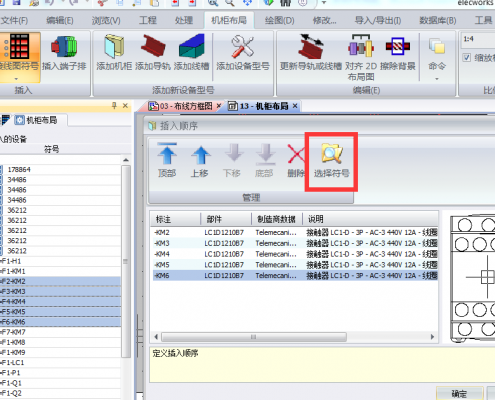Select 对齐 2D 布局图 align icon
The width and height of the screenshot is (495, 400).
pos(361,46)
